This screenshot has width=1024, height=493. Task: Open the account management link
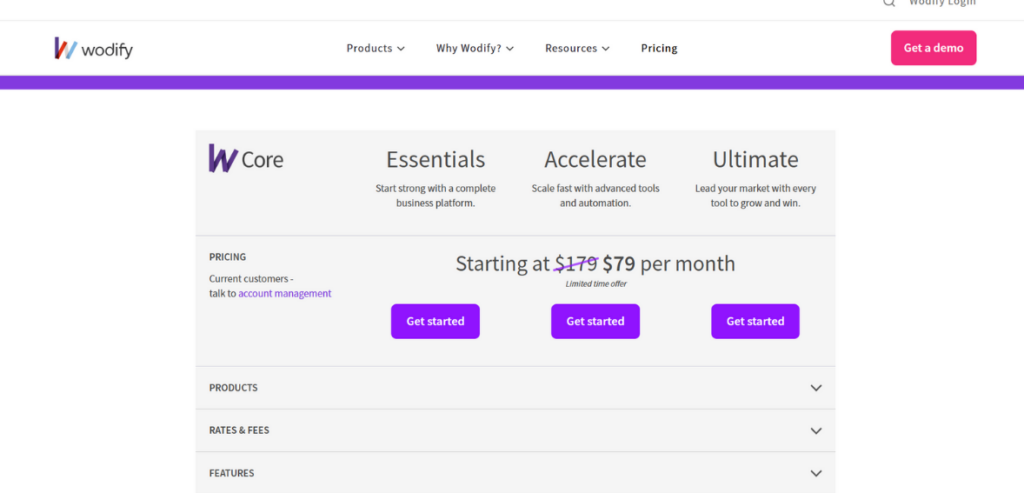(285, 294)
